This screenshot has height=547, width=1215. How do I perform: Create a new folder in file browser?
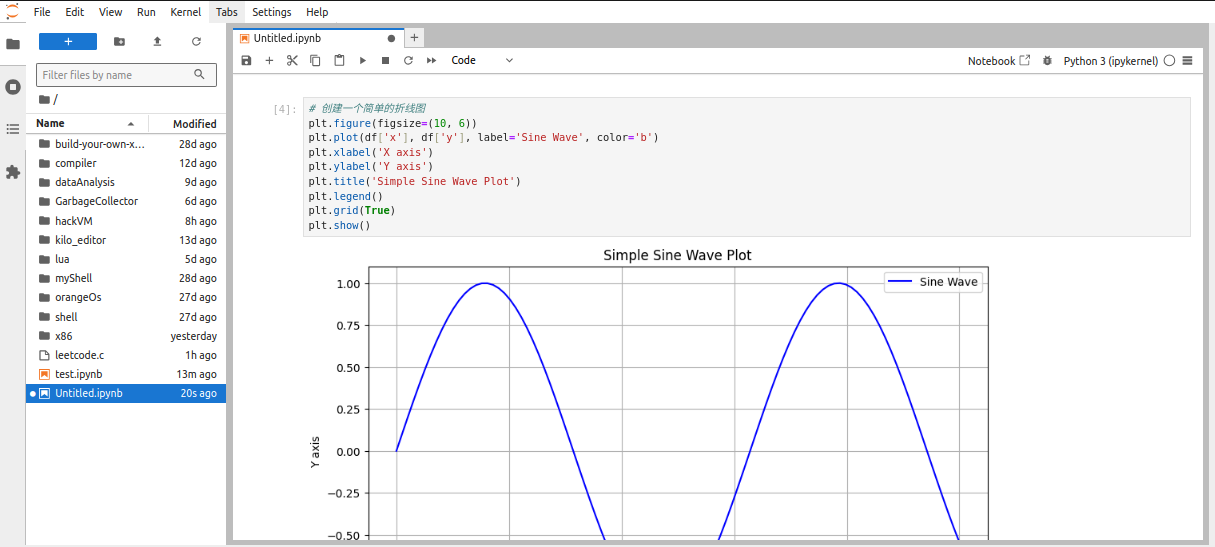pyautogui.click(x=120, y=41)
